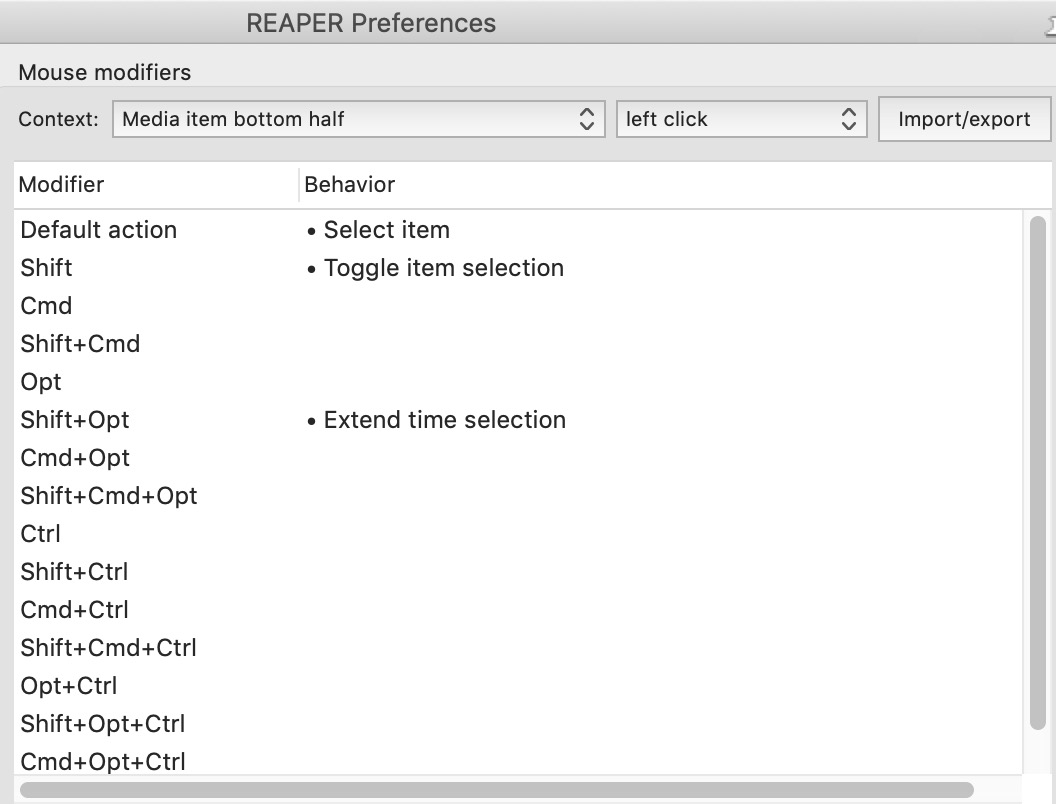Select the Opt modifier row
1056x804 pixels.
[517, 382]
